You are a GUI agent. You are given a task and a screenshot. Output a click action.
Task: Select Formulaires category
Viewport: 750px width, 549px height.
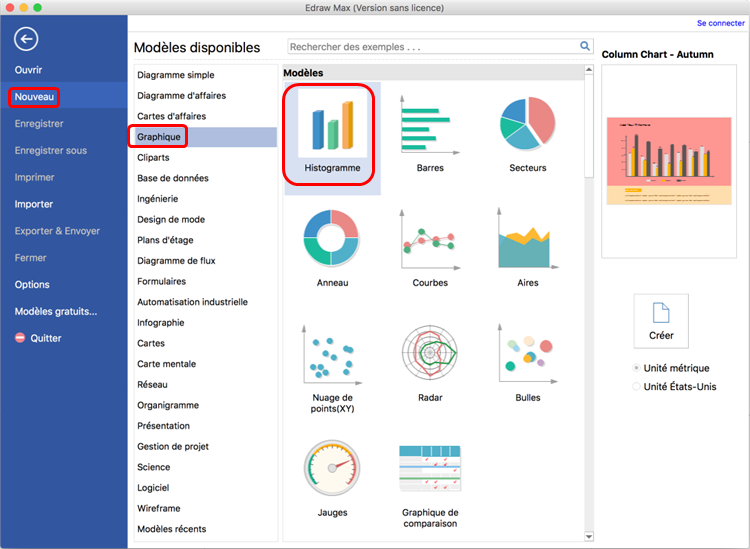(x=161, y=281)
